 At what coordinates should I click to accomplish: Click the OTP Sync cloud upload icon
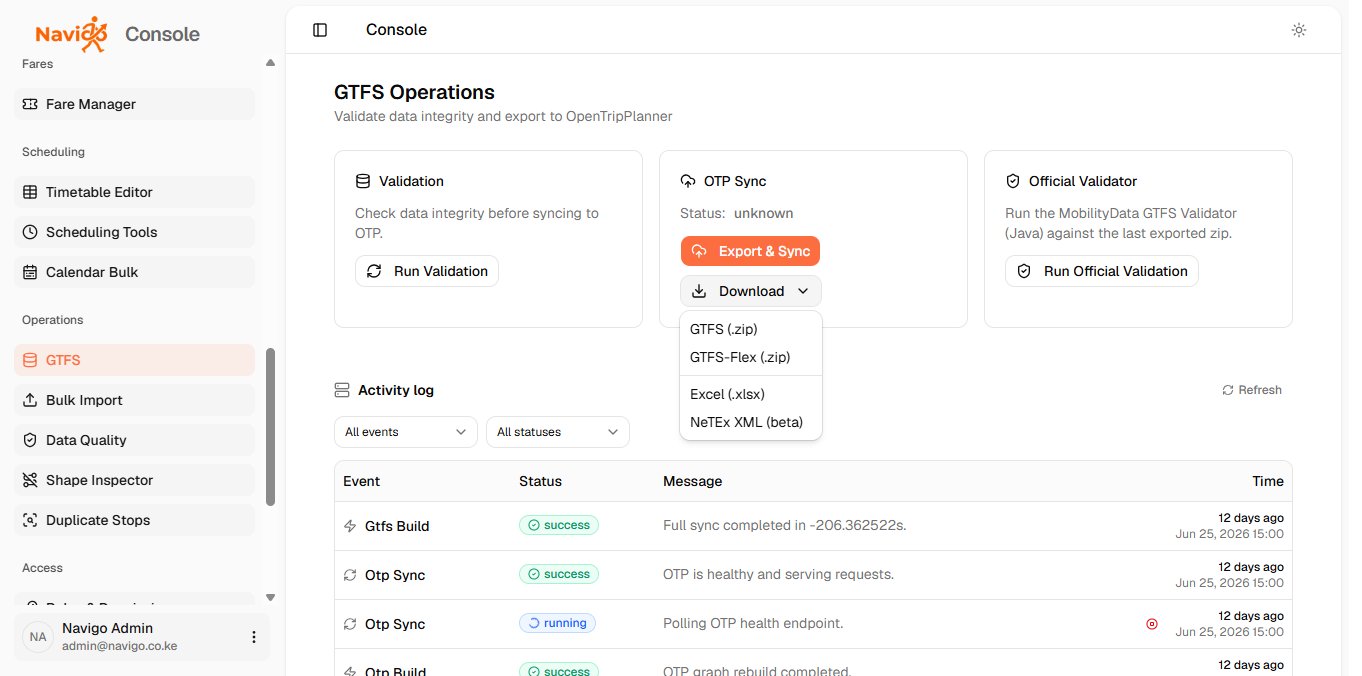click(688, 181)
